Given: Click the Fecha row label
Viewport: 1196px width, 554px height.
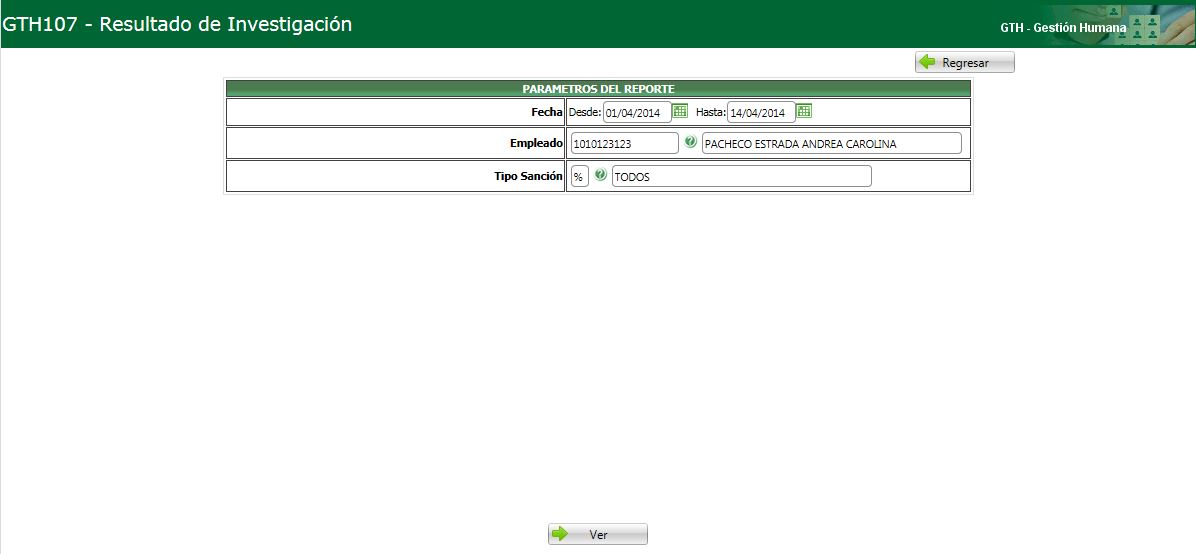Looking at the screenshot, I should 547,112.
